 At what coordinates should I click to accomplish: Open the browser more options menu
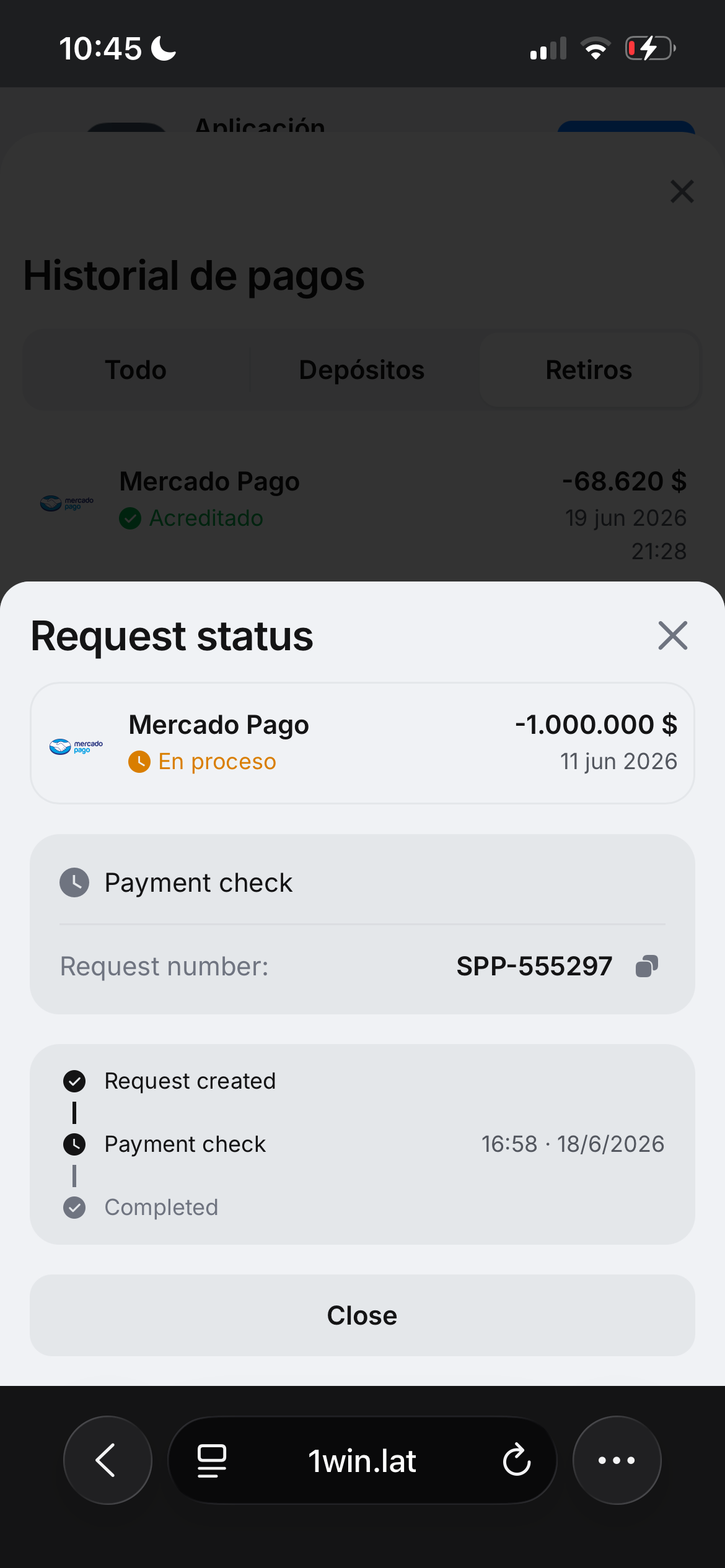pos(617,1460)
